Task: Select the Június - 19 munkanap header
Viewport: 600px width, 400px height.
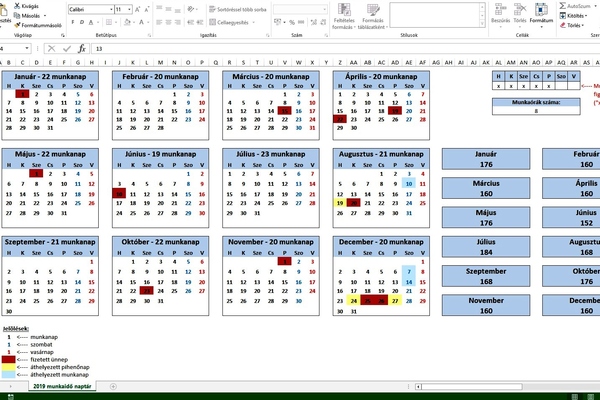Action: pos(160,154)
